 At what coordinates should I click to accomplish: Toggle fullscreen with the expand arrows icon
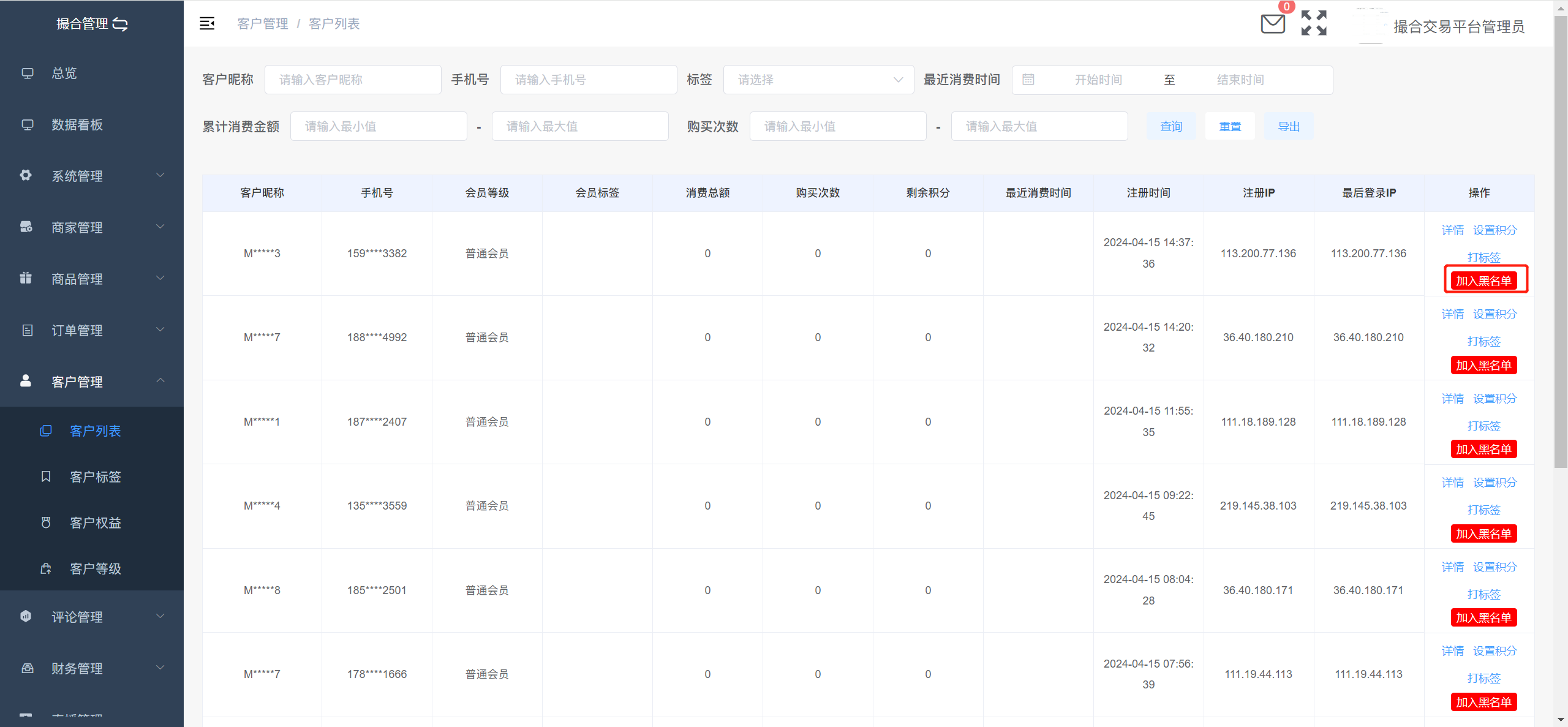pos(1314,23)
